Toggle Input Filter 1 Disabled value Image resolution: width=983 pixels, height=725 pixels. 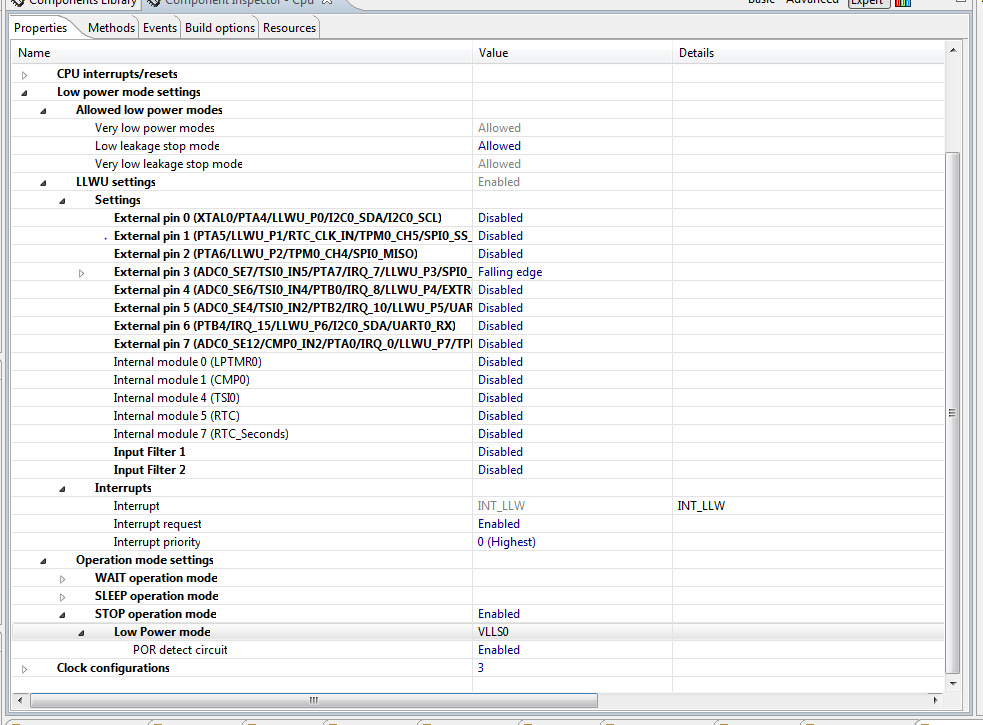[x=500, y=452]
